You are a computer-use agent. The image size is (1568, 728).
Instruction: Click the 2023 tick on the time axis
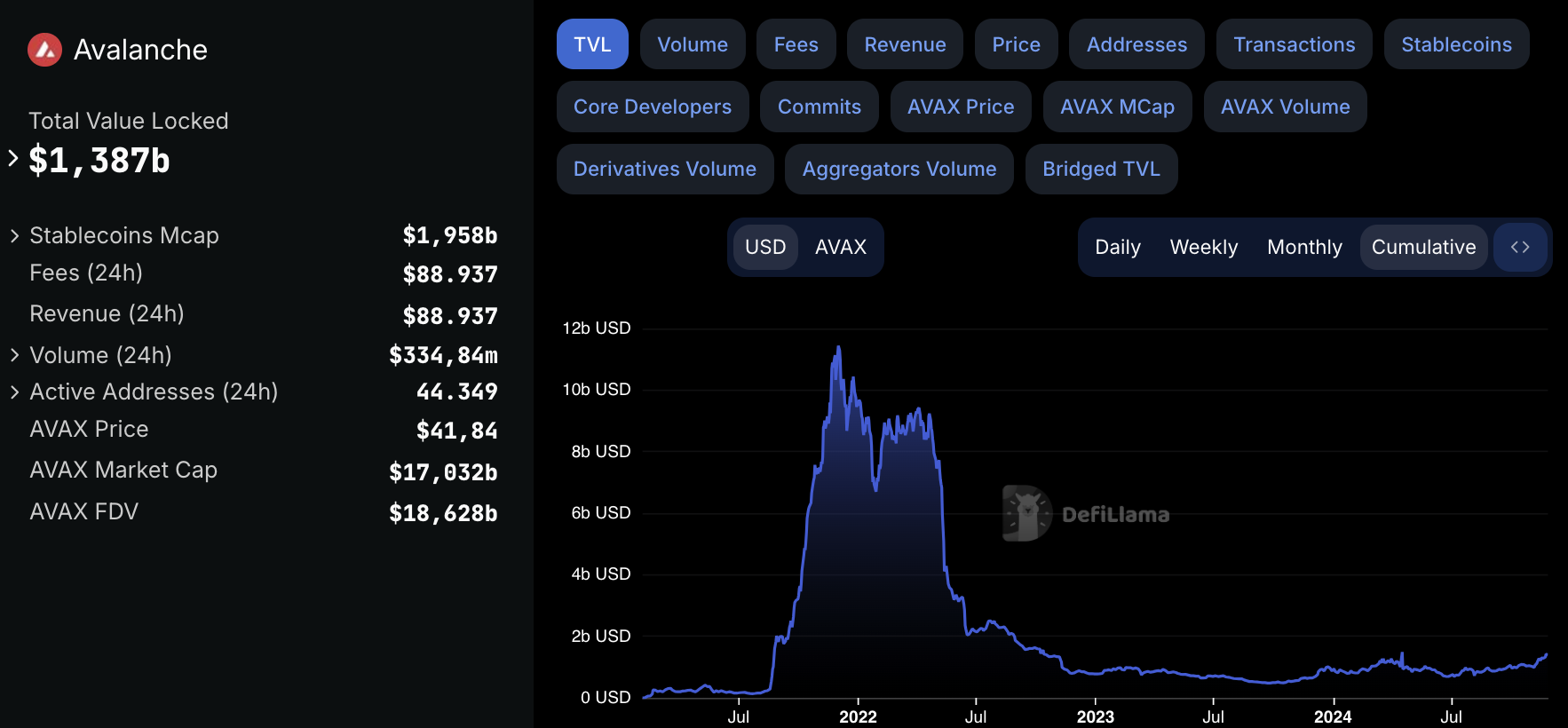point(1095,716)
